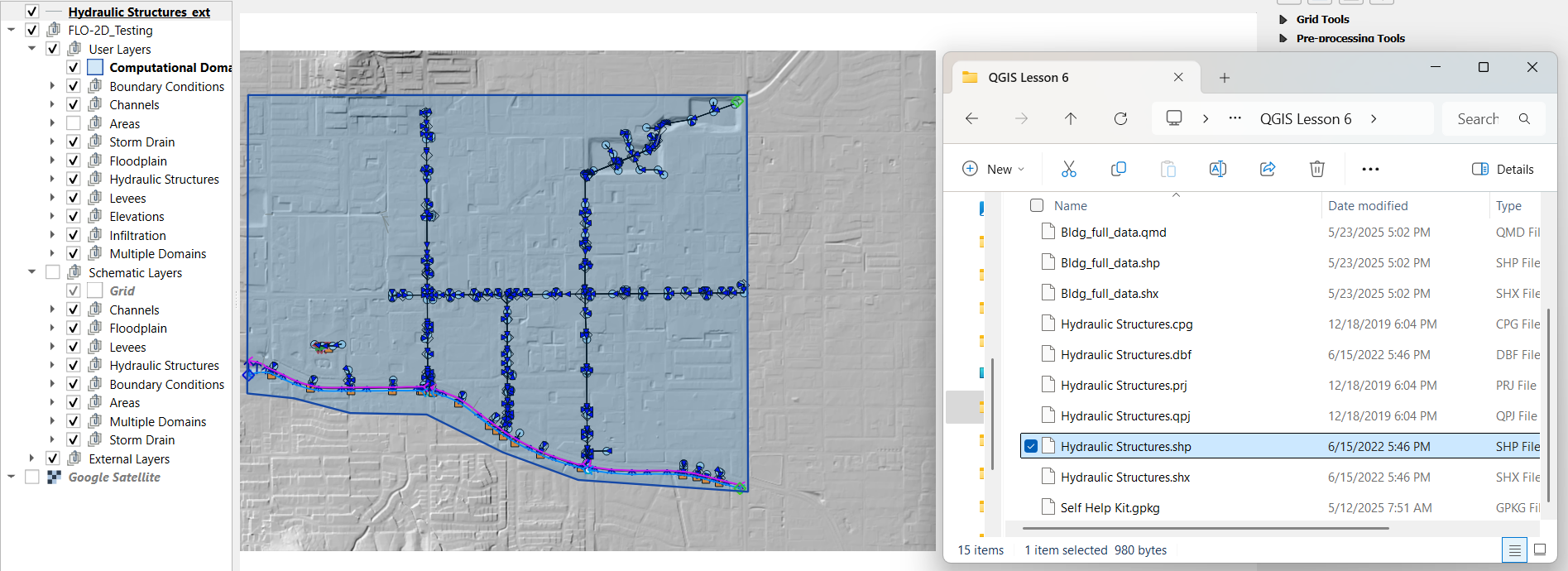This screenshot has width=1568, height=571.
Task: Enable the Areas layer under User Layers
Action: point(74,123)
